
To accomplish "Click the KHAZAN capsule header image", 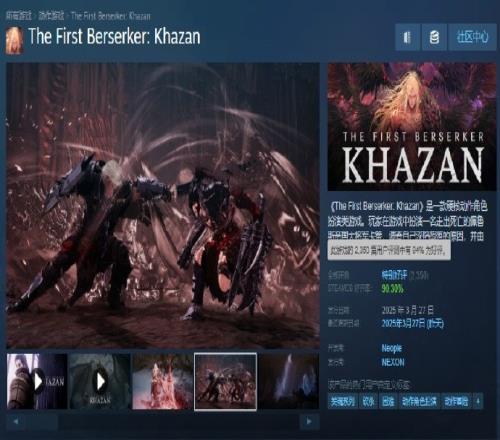I will coord(412,127).
